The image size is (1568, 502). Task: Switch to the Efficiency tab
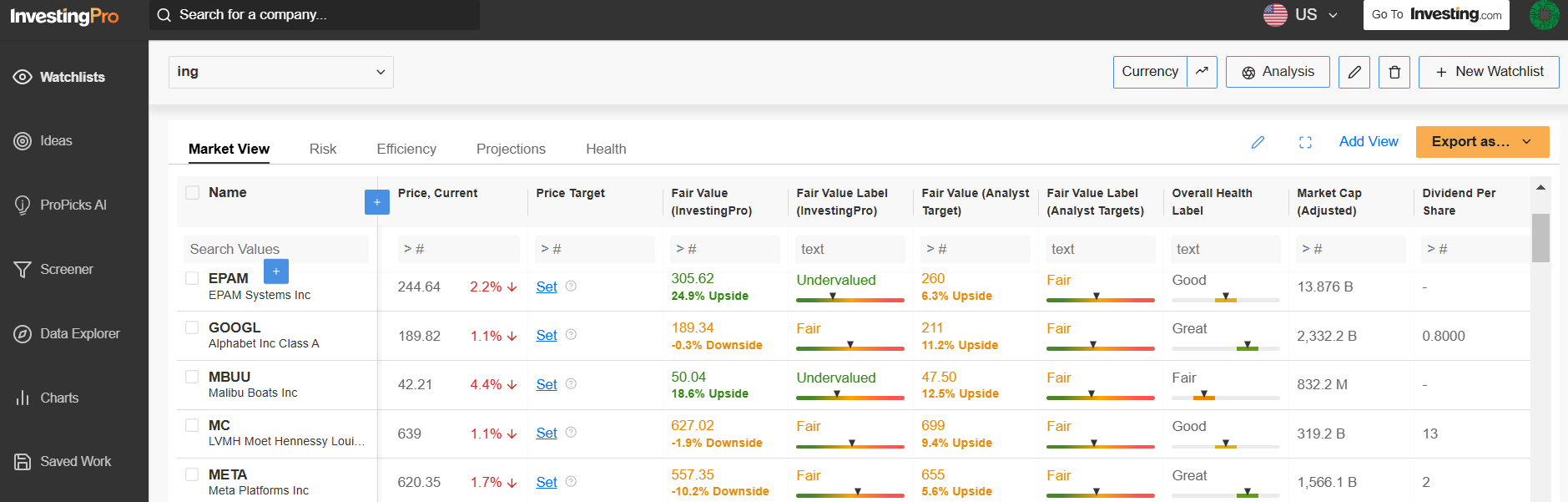click(406, 149)
